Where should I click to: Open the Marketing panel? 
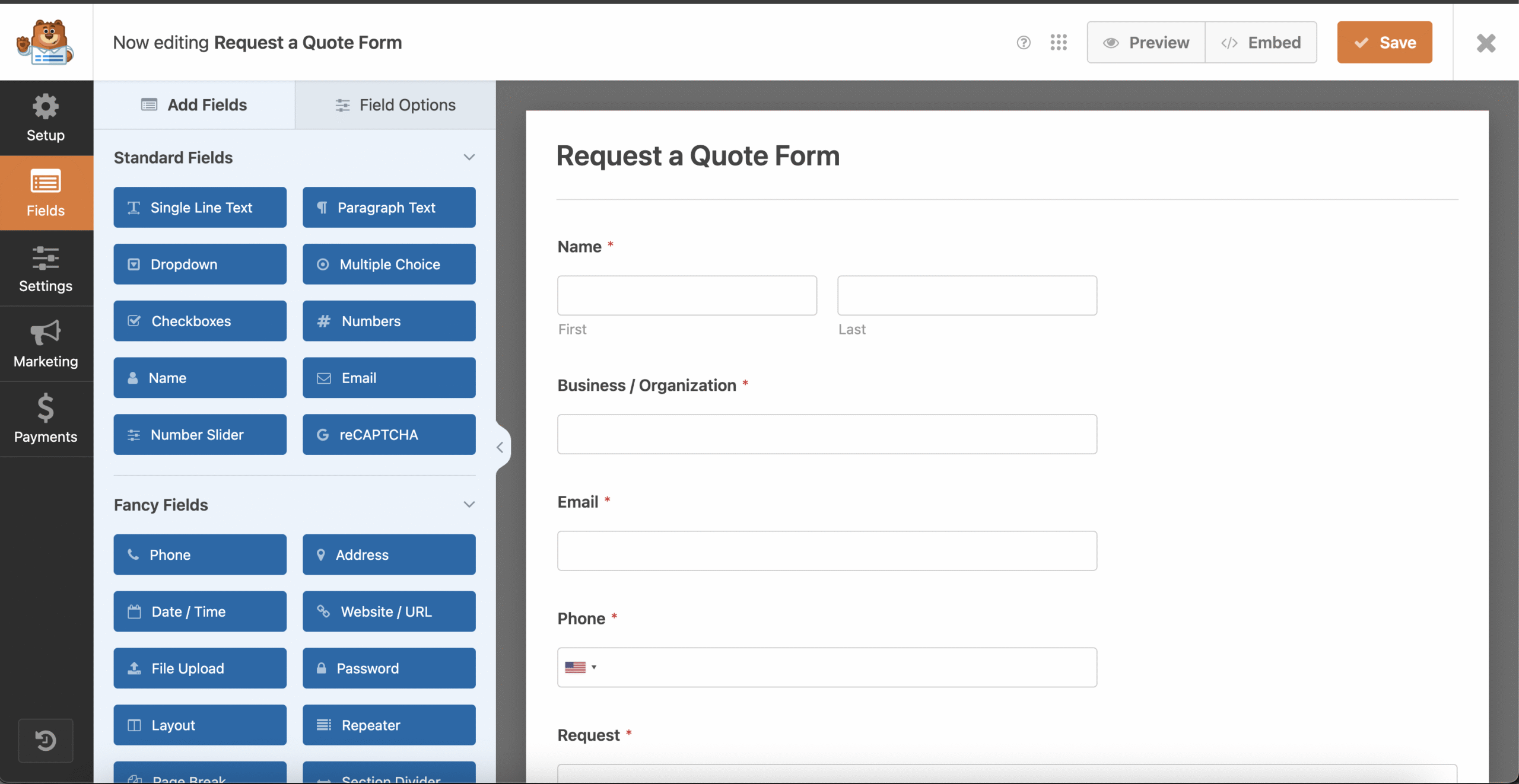tap(46, 344)
